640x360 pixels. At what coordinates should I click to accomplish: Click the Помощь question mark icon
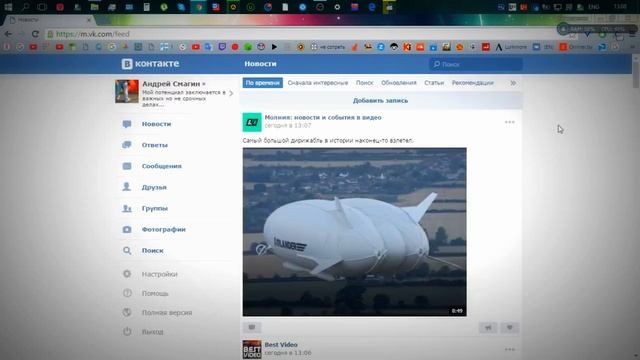pyautogui.click(x=127, y=293)
